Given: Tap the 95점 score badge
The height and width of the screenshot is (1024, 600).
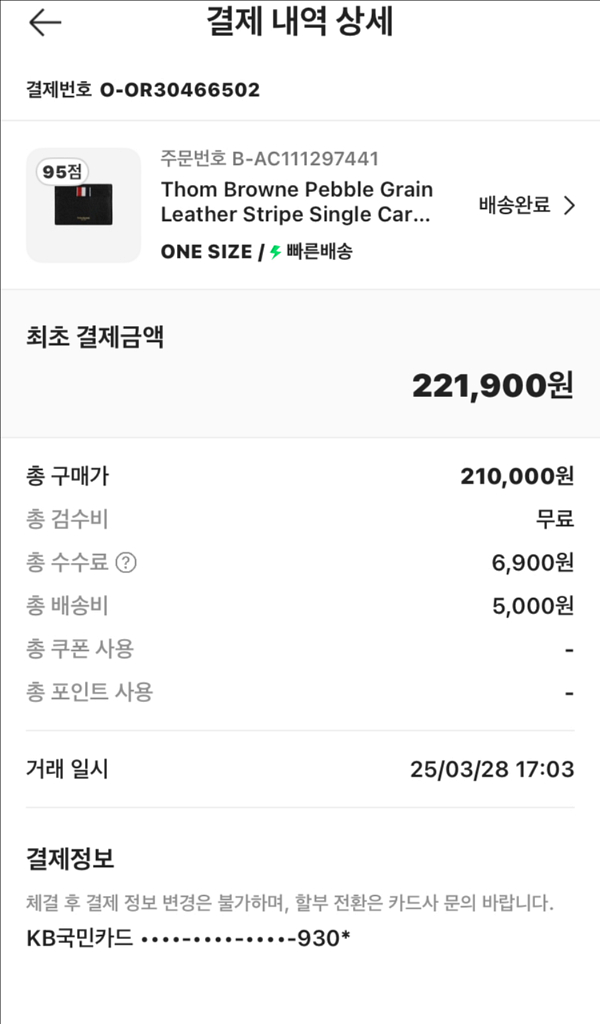Looking at the screenshot, I should click(x=62, y=172).
